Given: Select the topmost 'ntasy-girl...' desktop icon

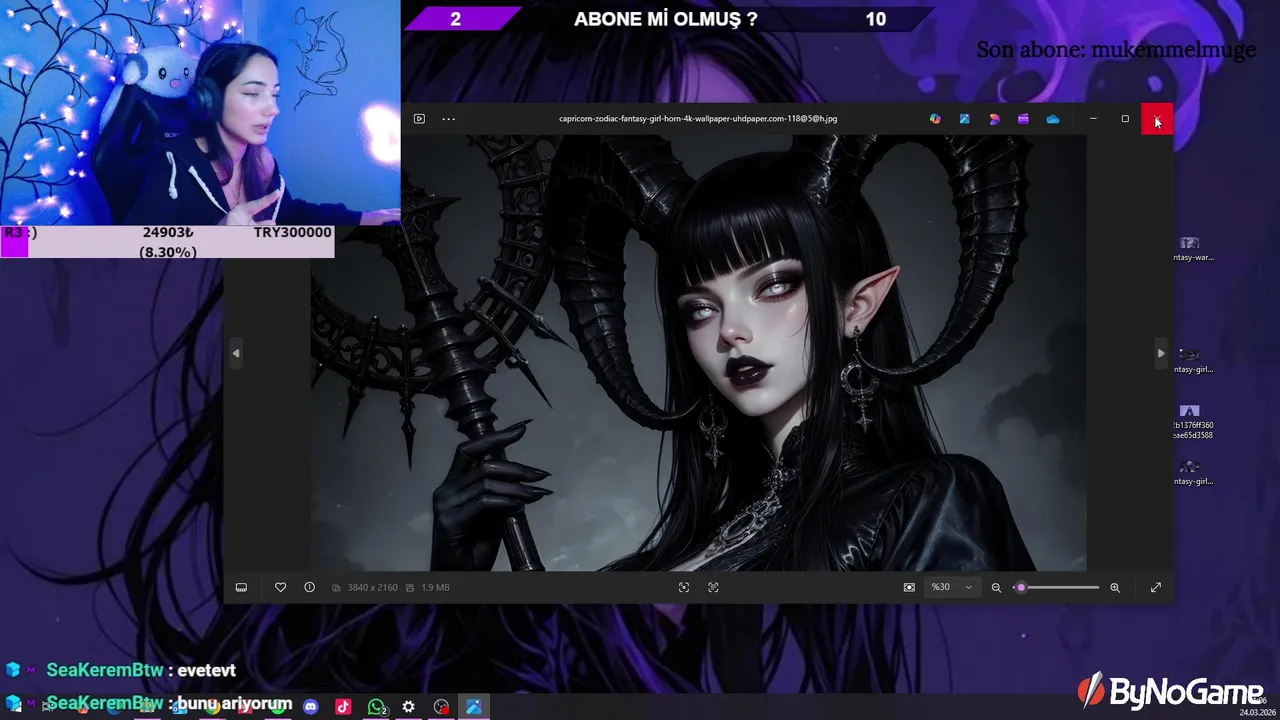Looking at the screenshot, I should click(x=1191, y=361).
